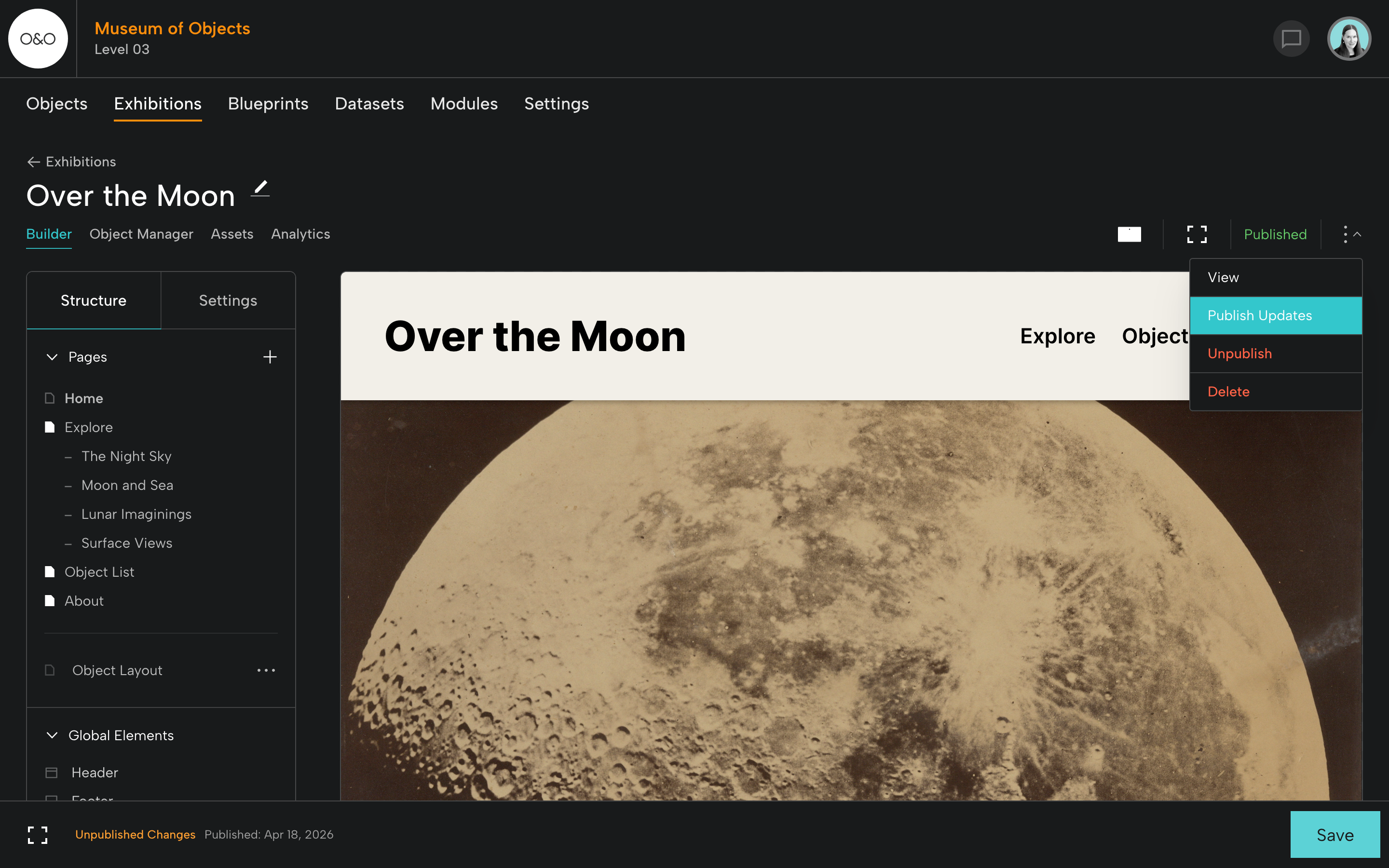Click the Home page file icon
Viewport: 1389px width, 868px height.
pyautogui.click(x=50, y=398)
